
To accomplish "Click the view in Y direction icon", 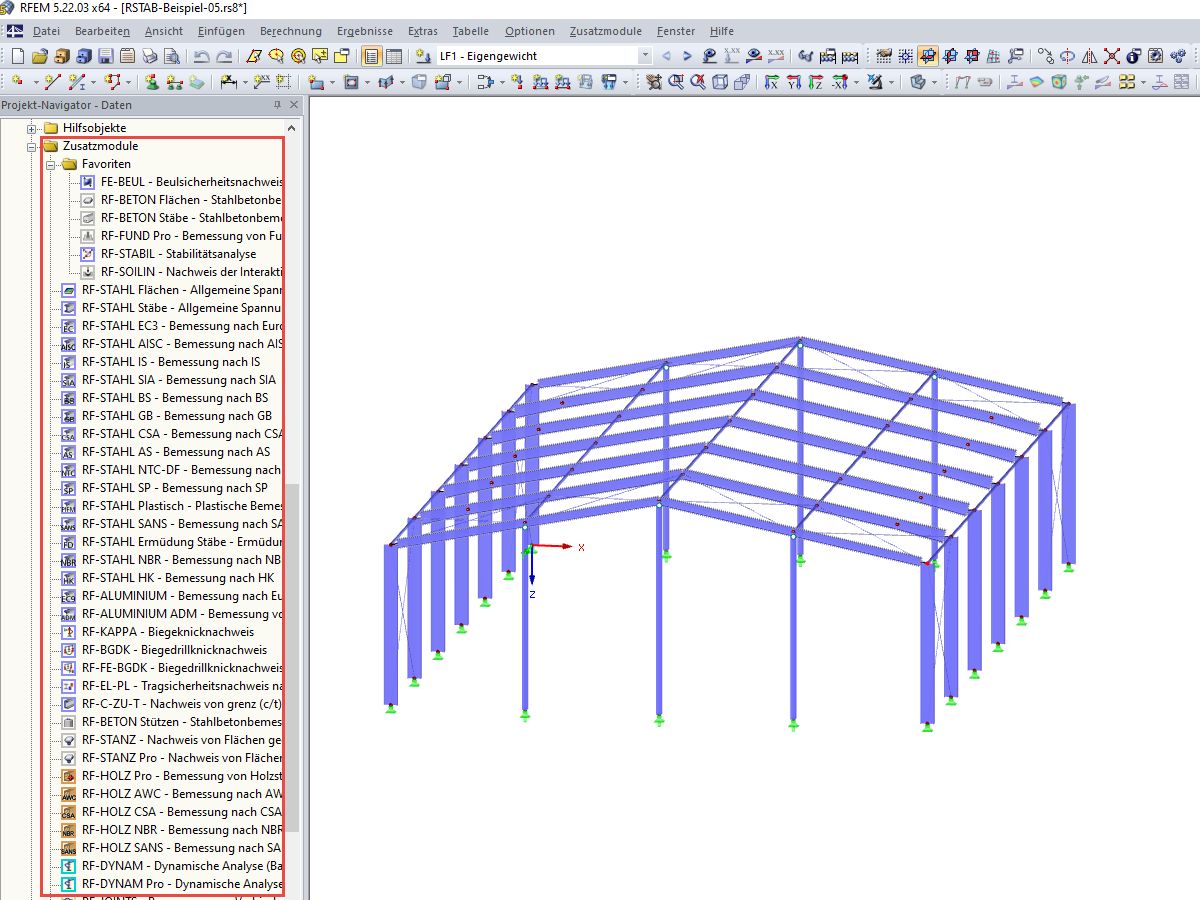I will (794, 82).
